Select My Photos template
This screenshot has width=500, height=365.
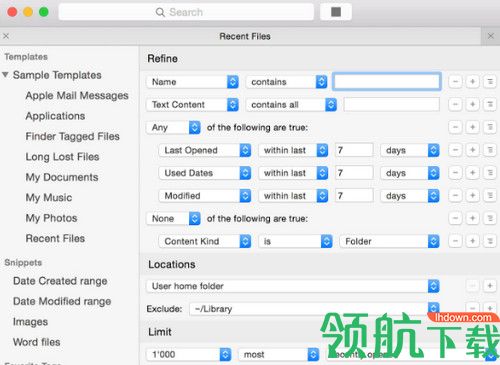coord(51,218)
